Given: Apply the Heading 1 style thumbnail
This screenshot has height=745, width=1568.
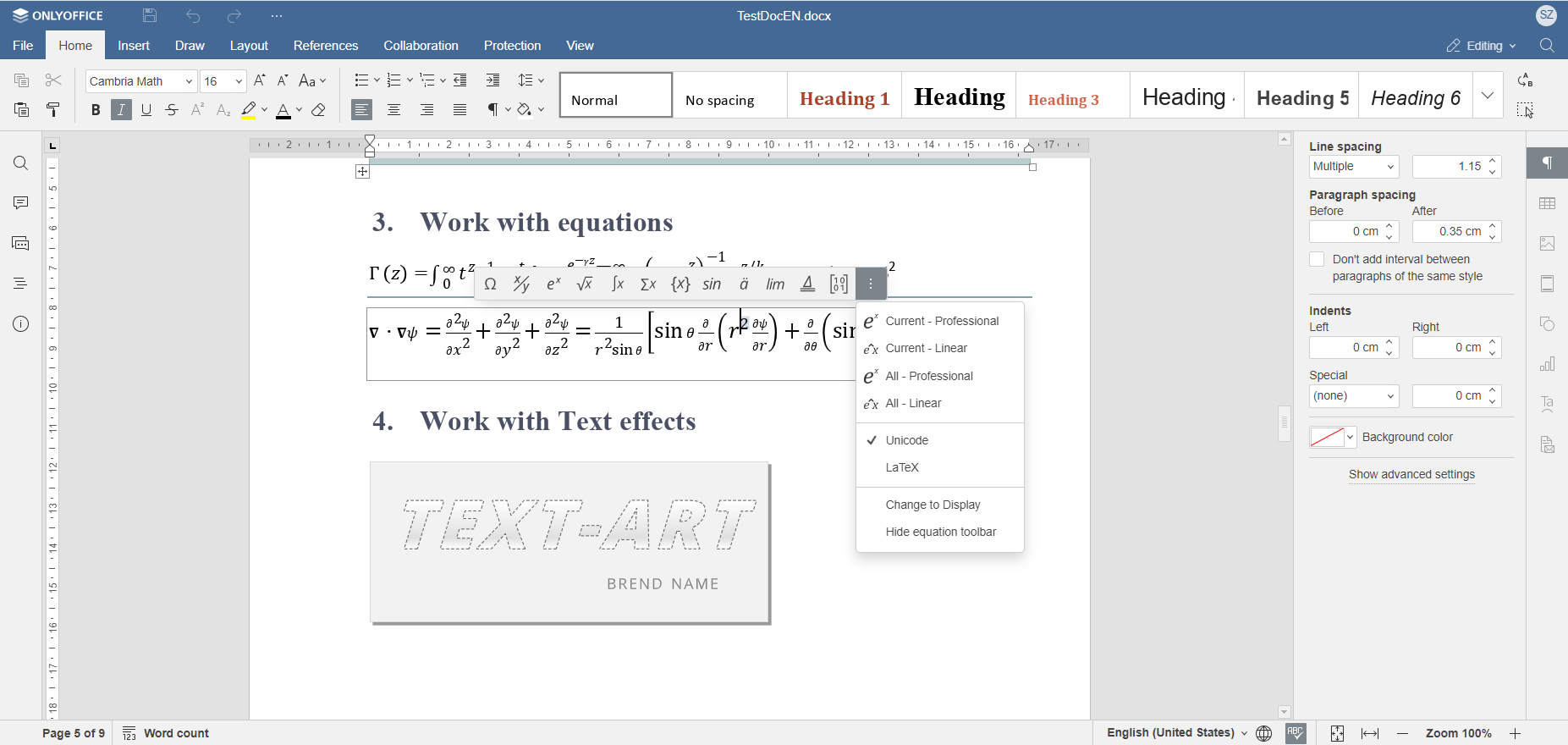Looking at the screenshot, I should (844, 98).
